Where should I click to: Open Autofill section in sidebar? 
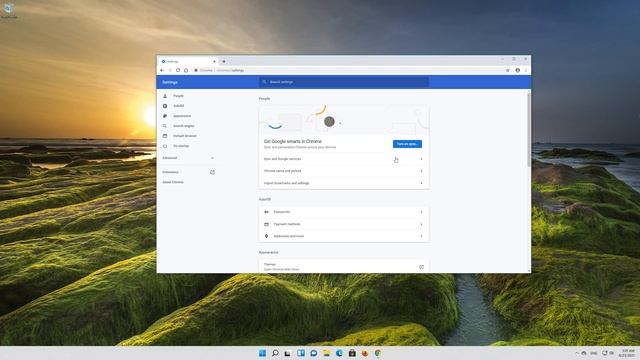[x=178, y=106]
